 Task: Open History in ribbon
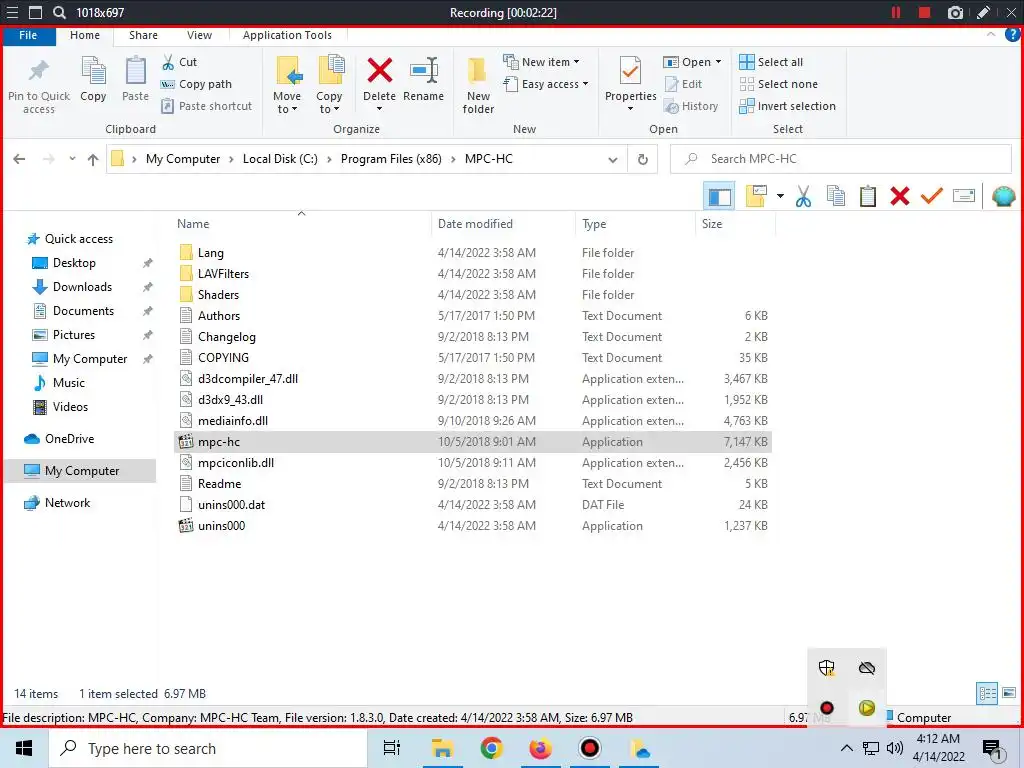click(x=691, y=106)
